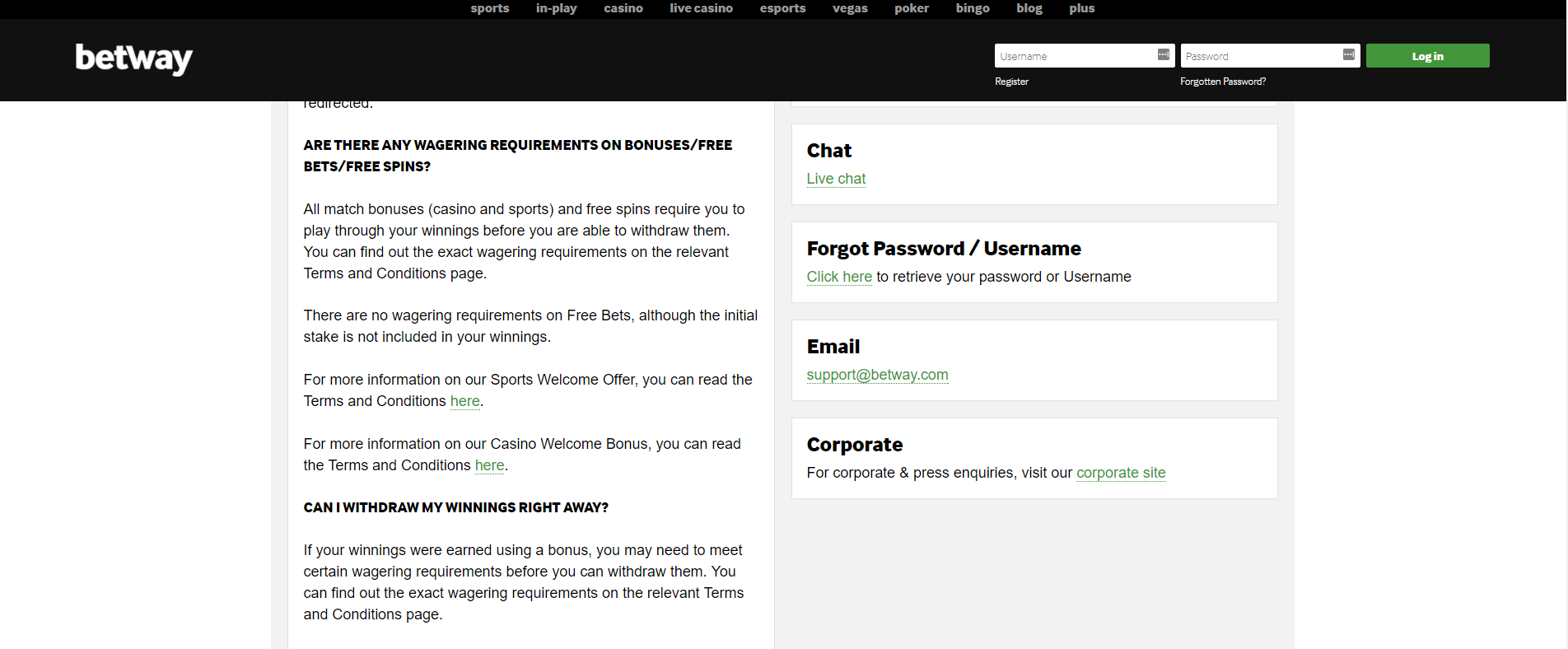Open Casino Welcome Bonus terms here link
This screenshot has width=1568, height=649.
tap(489, 465)
